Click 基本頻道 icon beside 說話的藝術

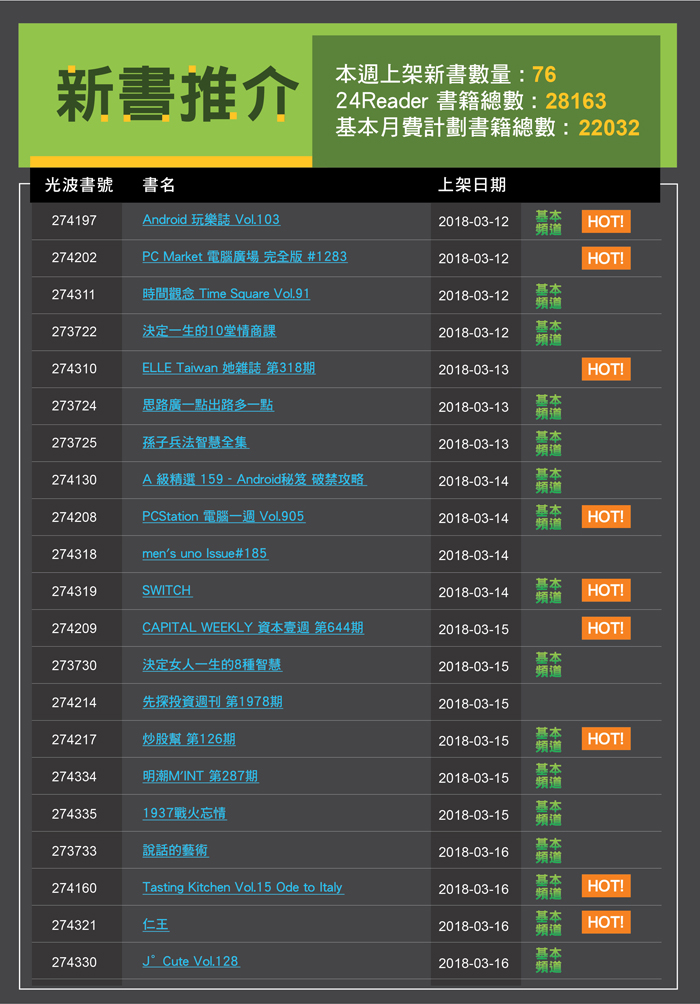pos(548,850)
